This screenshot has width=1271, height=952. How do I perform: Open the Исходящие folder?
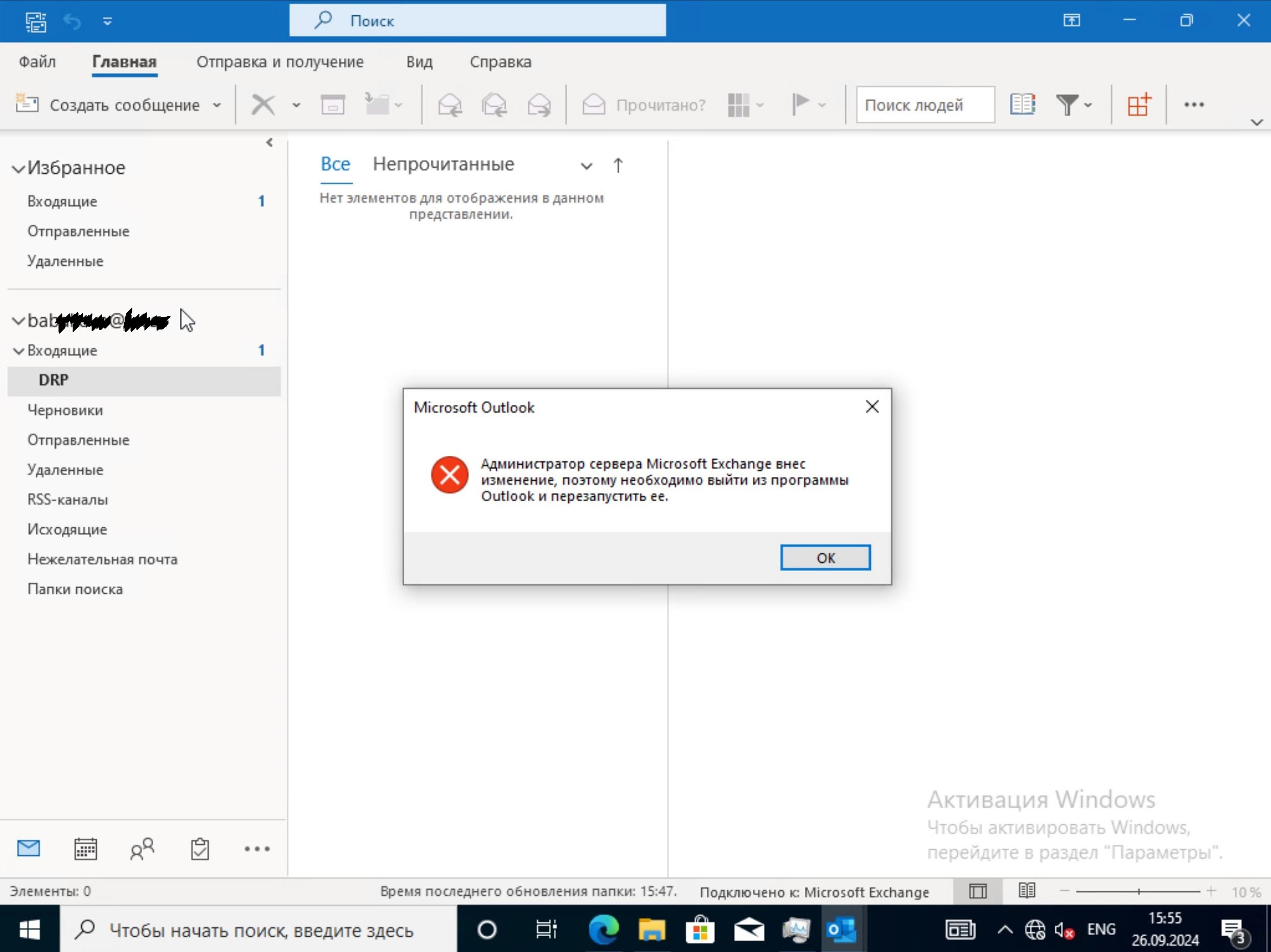pos(67,529)
